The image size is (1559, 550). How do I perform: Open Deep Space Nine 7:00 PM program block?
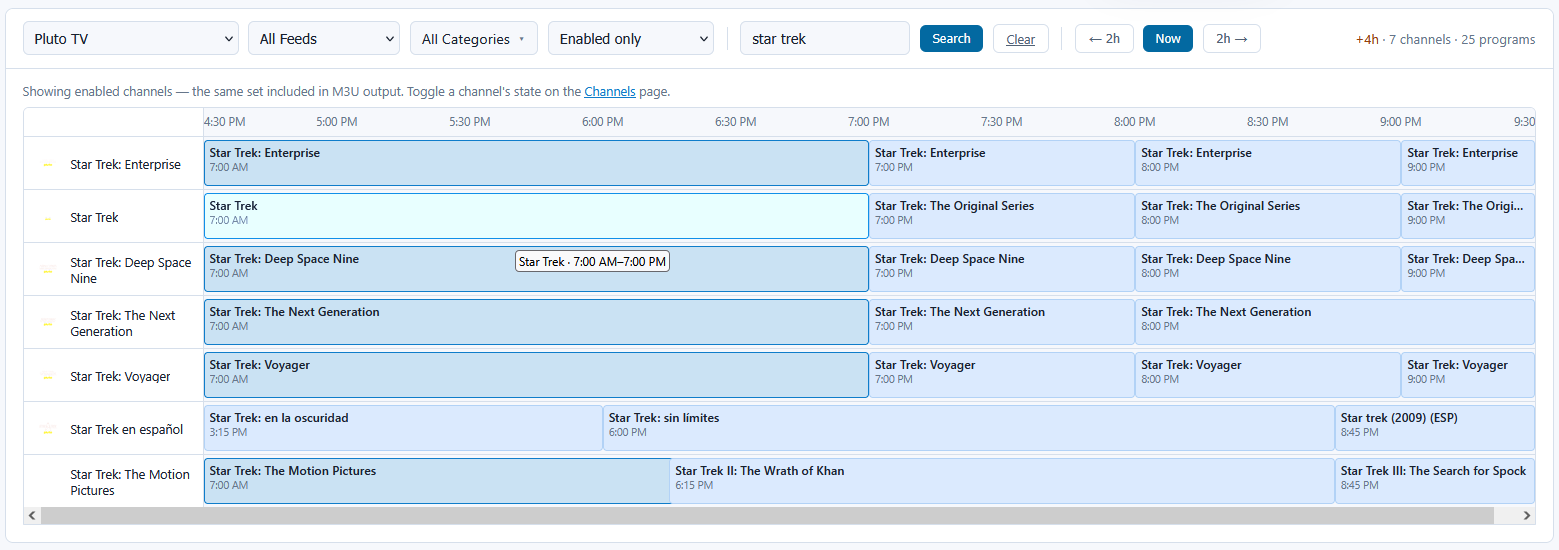(x=1002, y=269)
